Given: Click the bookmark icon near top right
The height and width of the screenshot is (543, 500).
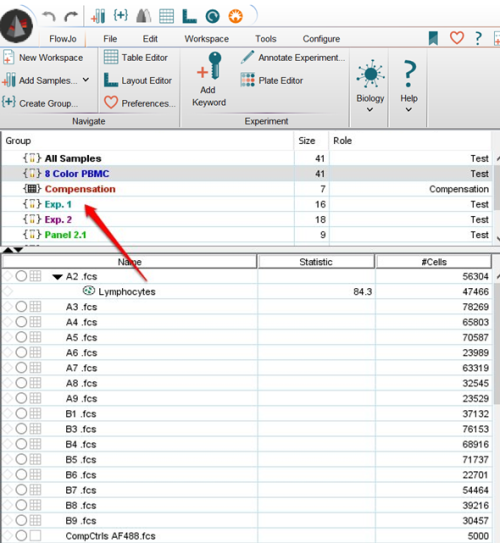Looking at the screenshot, I should [x=433, y=38].
